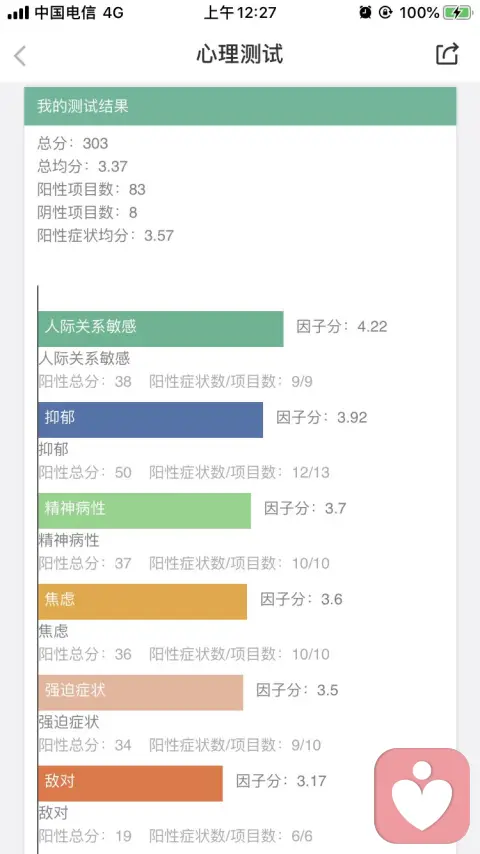The width and height of the screenshot is (480, 854).
Task: Tap the back arrow icon
Action: pos(20,56)
